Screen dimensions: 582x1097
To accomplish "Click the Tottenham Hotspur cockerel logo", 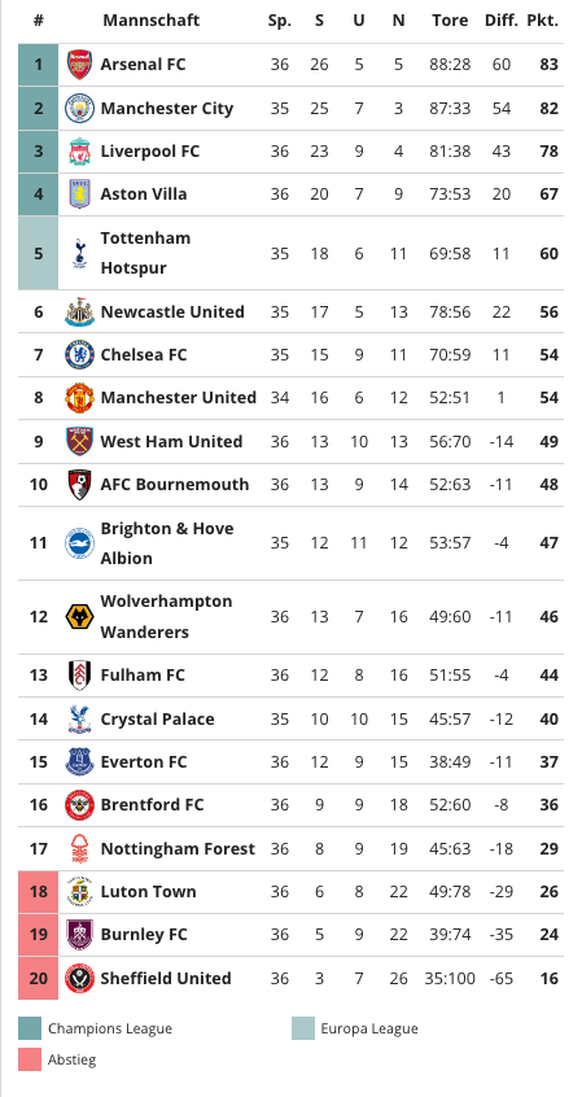I will tap(79, 253).
